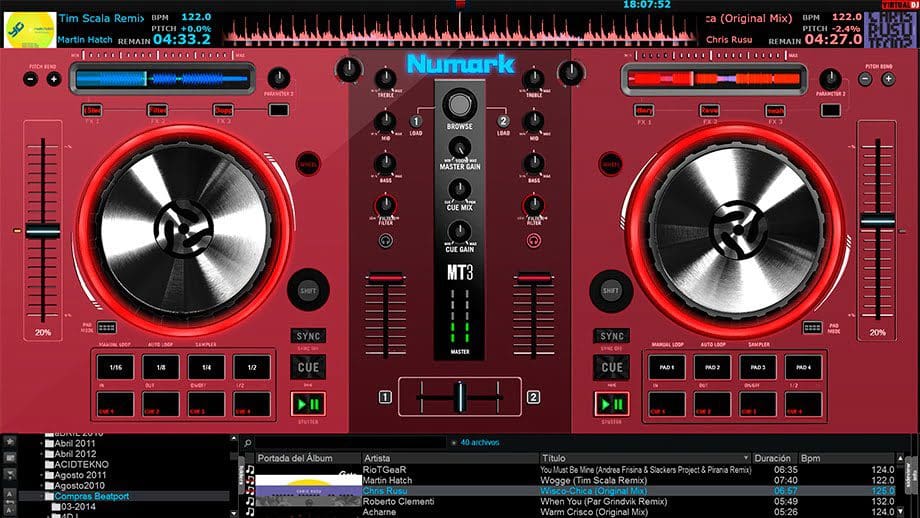The width and height of the screenshot is (920, 518).
Task: Click the crossfader handle
Action: pos(460,397)
